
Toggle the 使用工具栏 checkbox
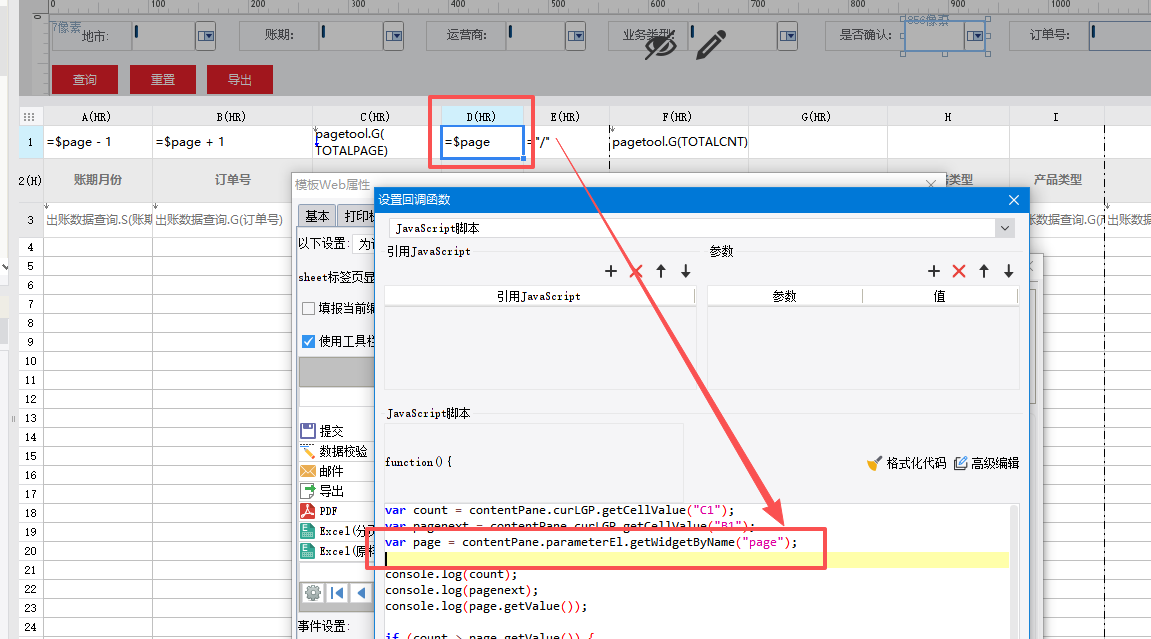click(308, 341)
